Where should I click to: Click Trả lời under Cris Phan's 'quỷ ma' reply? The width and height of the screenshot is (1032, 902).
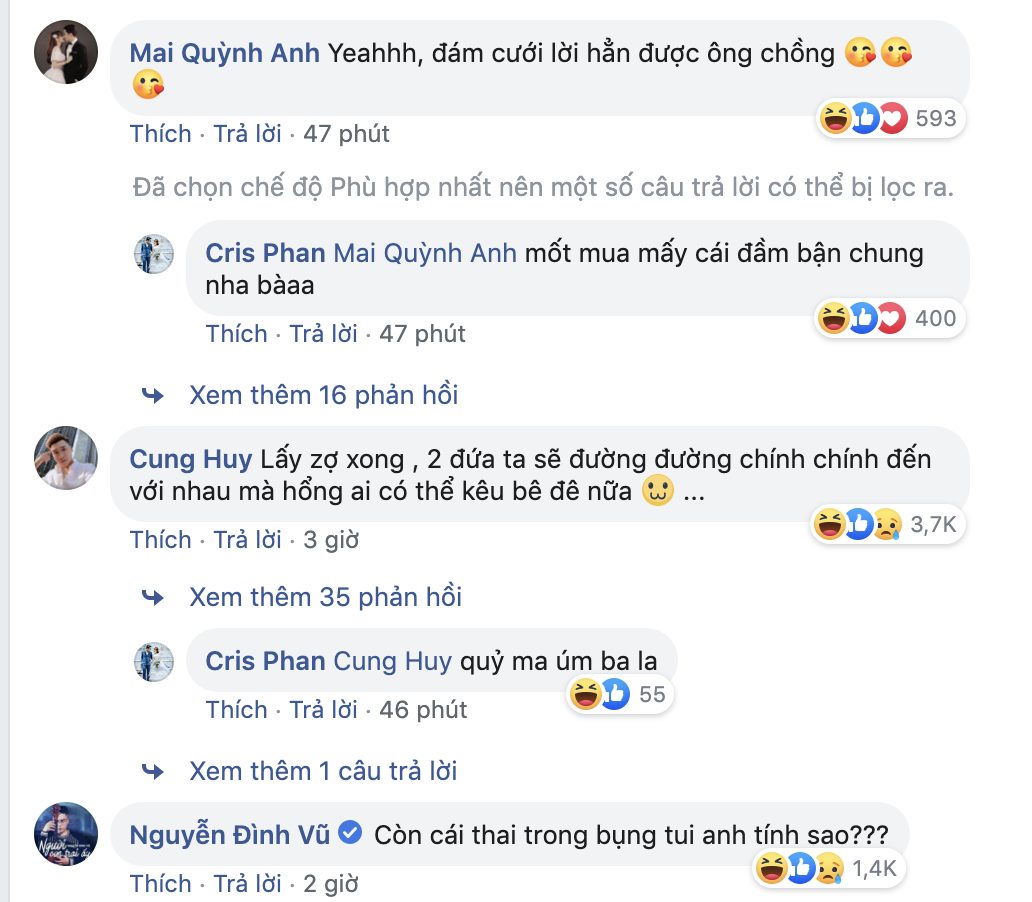coord(323,710)
